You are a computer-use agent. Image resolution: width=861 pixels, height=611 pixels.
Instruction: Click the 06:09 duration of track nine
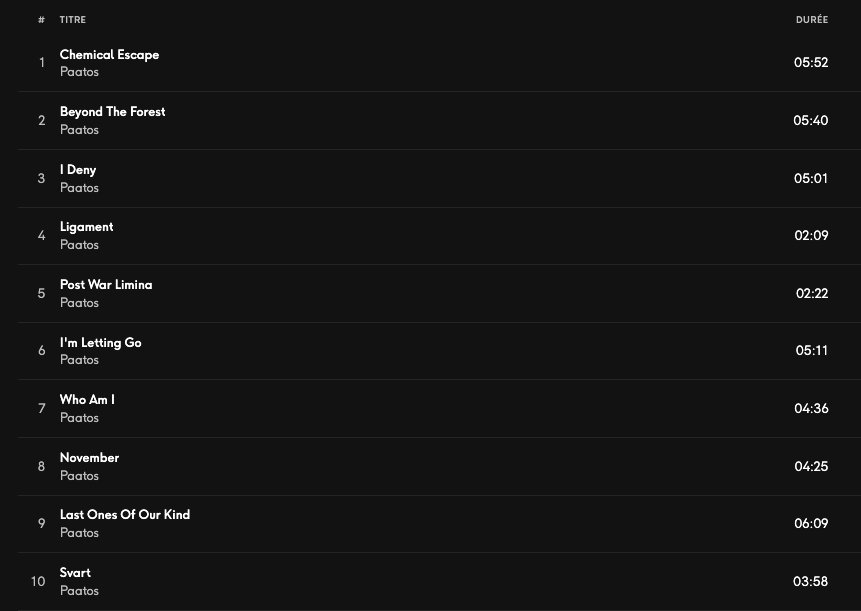(811, 523)
